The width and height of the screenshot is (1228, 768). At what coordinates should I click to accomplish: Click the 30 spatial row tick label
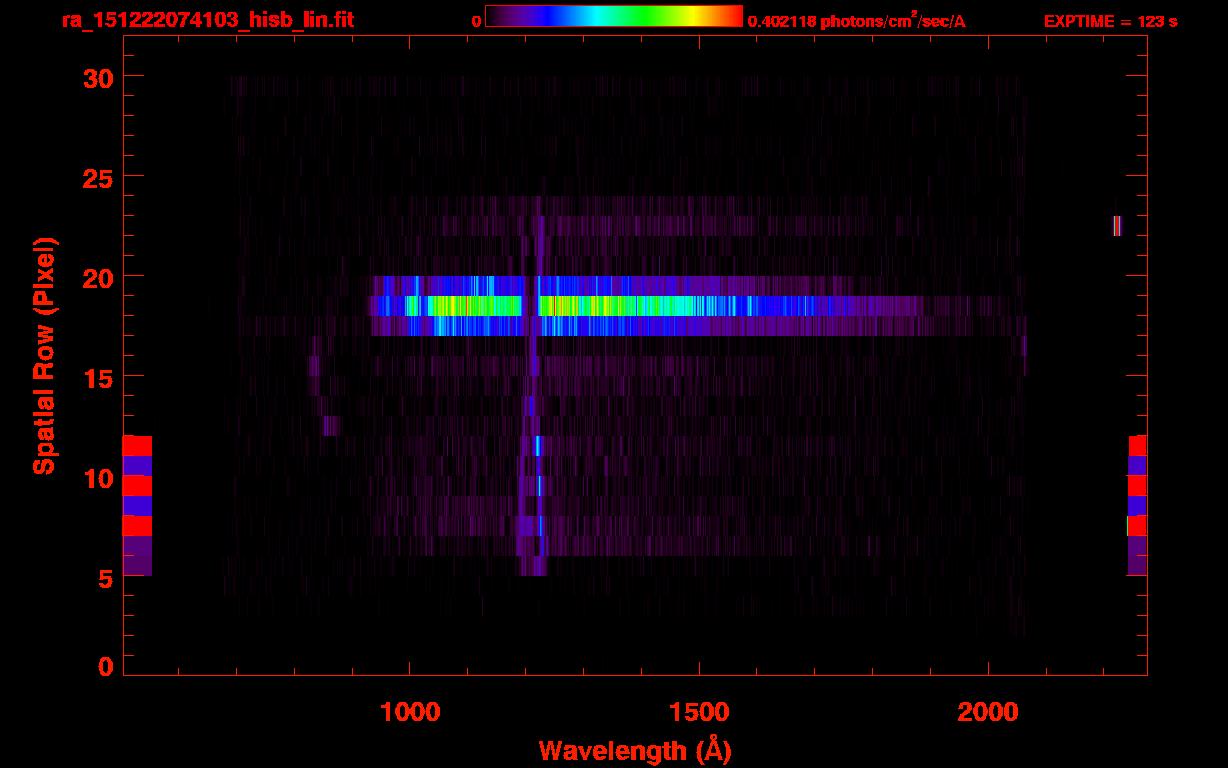(x=97, y=77)
